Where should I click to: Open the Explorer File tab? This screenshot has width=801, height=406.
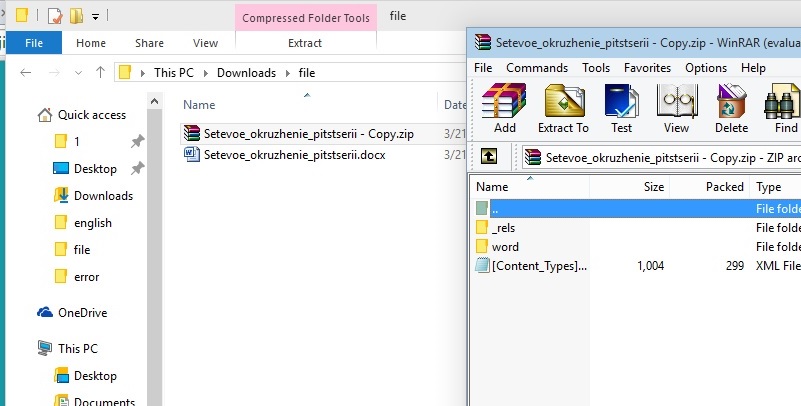coord(34,43)
